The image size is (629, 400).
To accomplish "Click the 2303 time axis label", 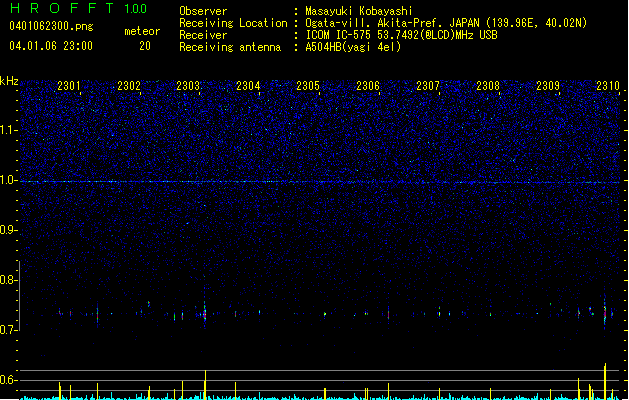I will [x=188, y=85].
